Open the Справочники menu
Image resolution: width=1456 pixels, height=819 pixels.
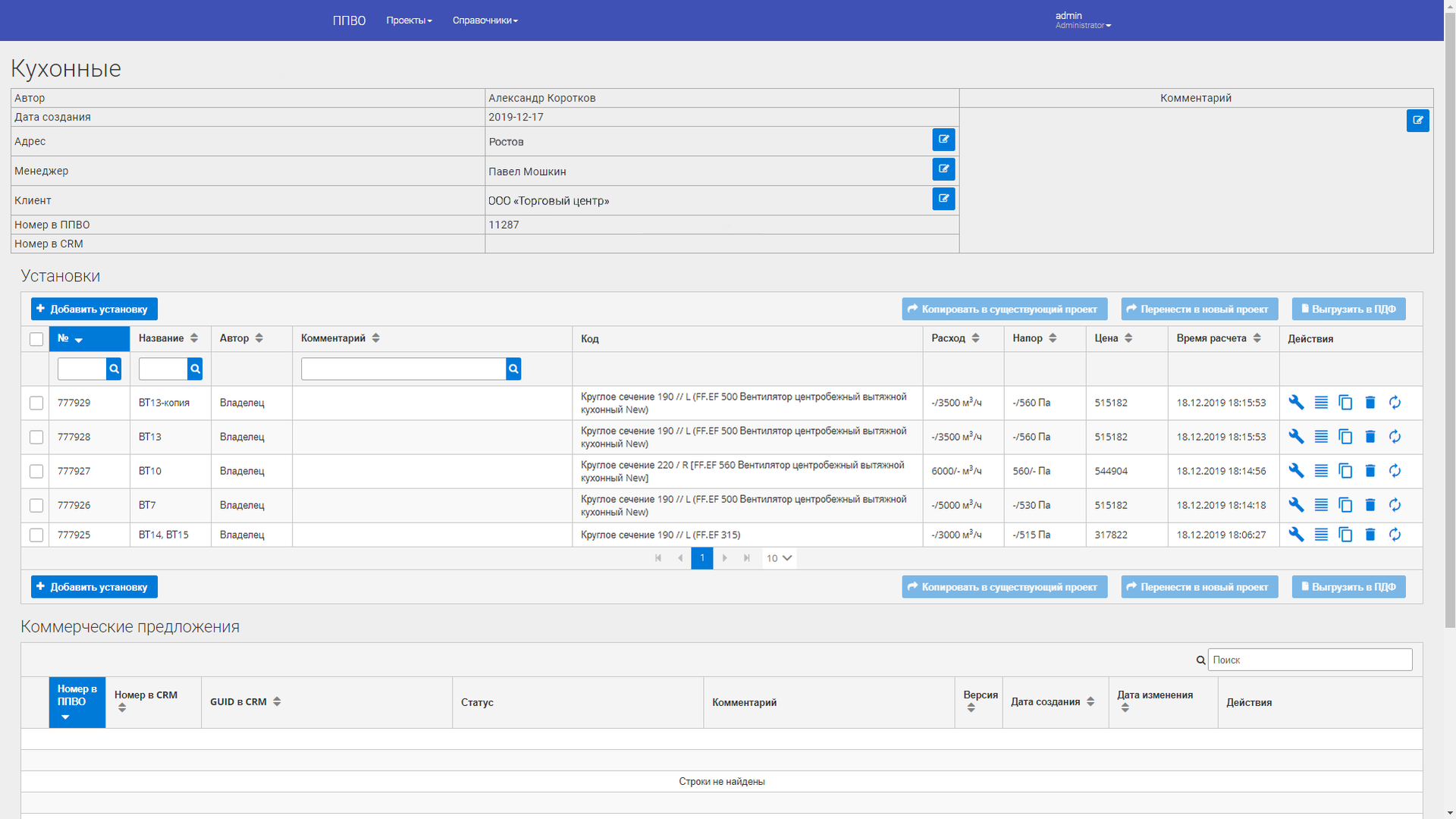[485, 20]
